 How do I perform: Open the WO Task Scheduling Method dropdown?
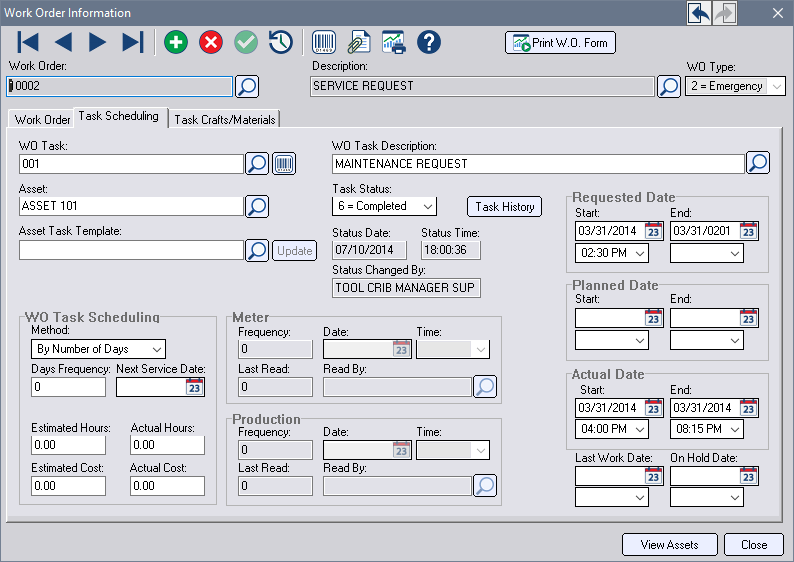[156, 349]
